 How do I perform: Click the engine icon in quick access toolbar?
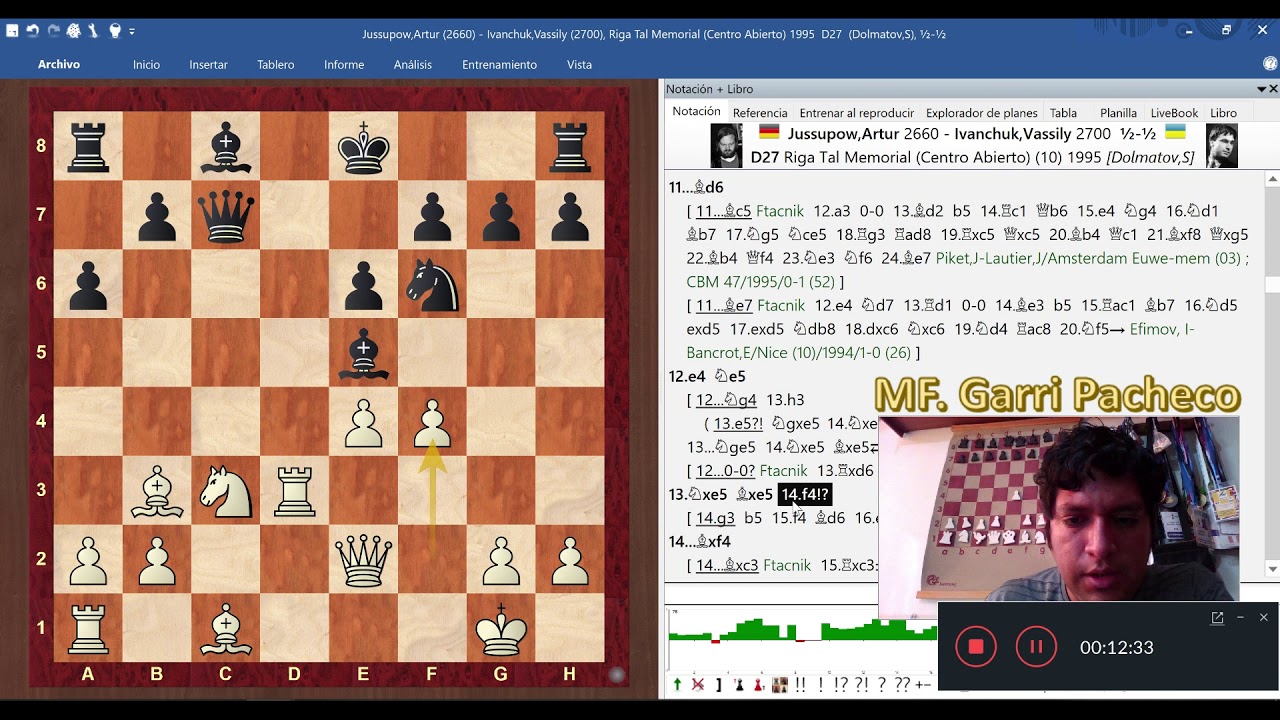[x=74, y=31]
